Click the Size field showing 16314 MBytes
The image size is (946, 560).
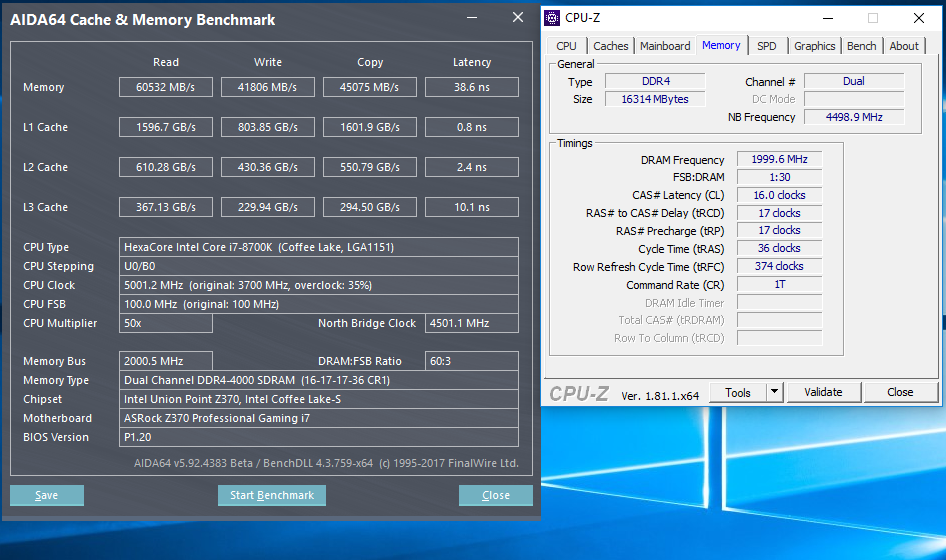(x=655, y=99)
